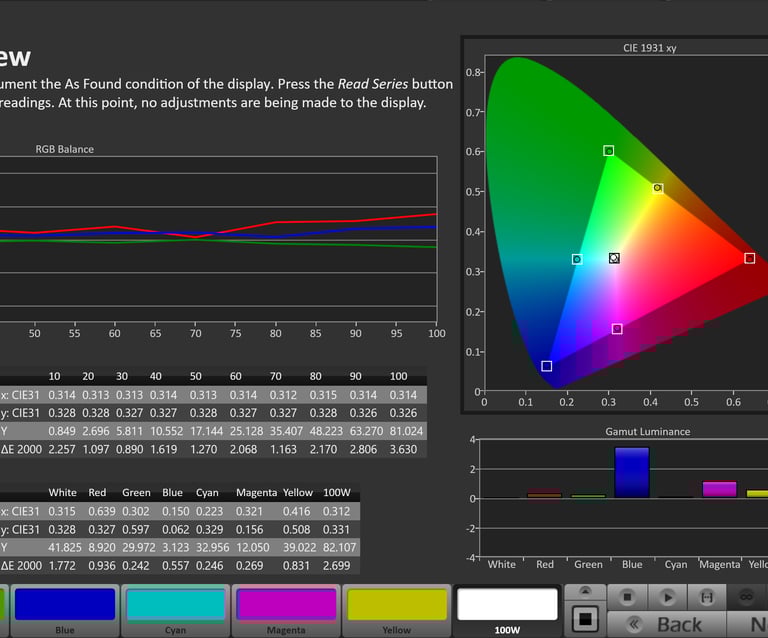
Task: Click white point target on CIE chart
Action: (x=614, y=258)
